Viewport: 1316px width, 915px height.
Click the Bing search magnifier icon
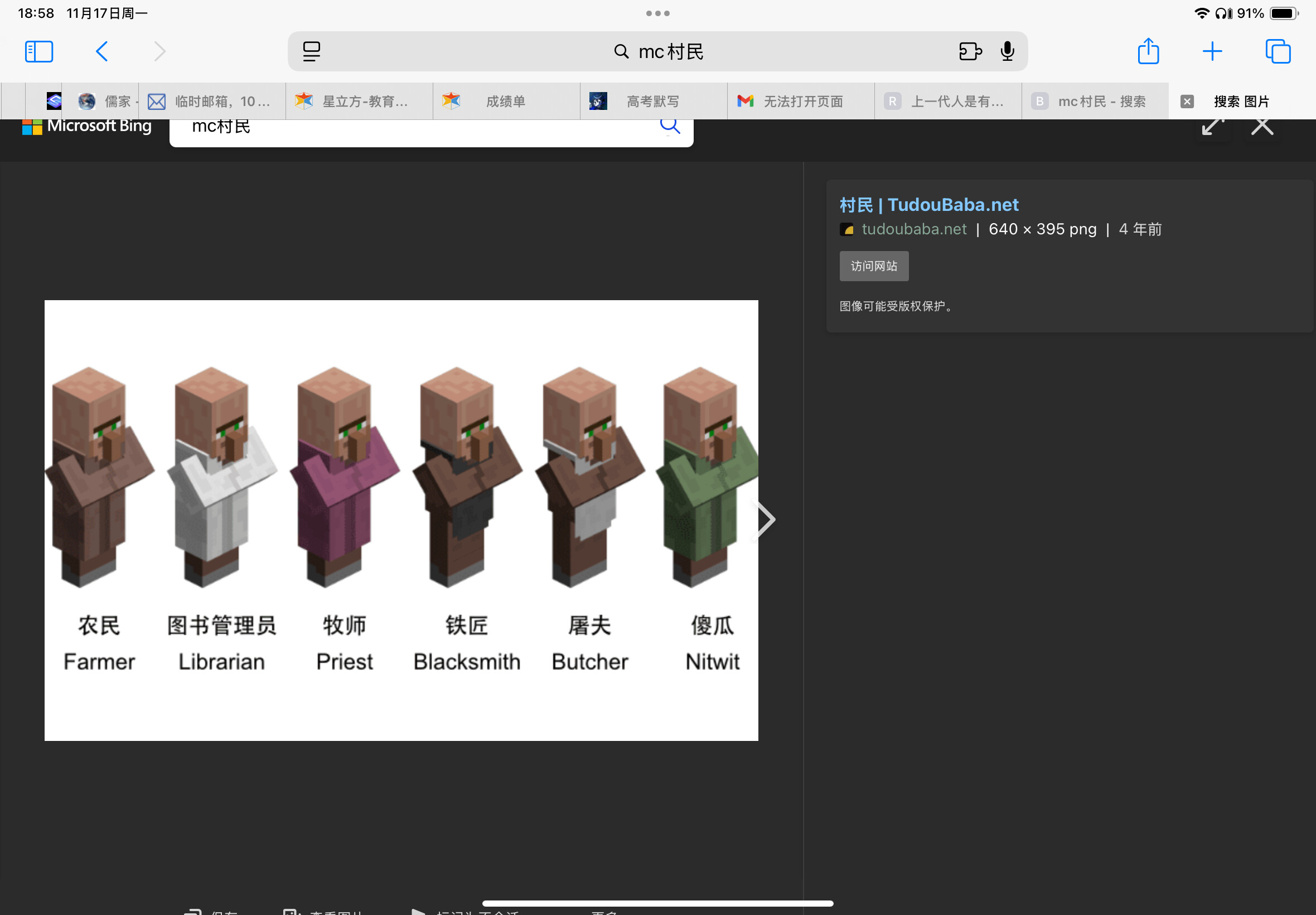(x=669, y=126)
